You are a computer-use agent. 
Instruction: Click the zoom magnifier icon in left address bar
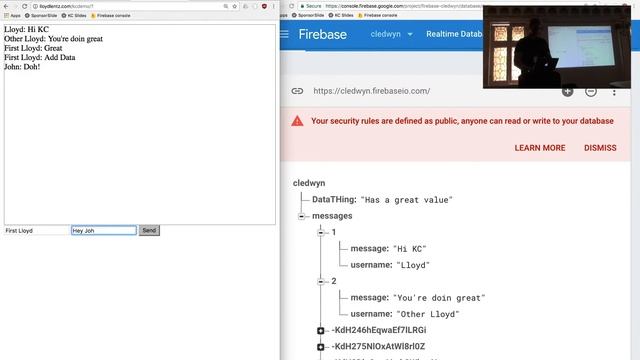pos(226,7)
